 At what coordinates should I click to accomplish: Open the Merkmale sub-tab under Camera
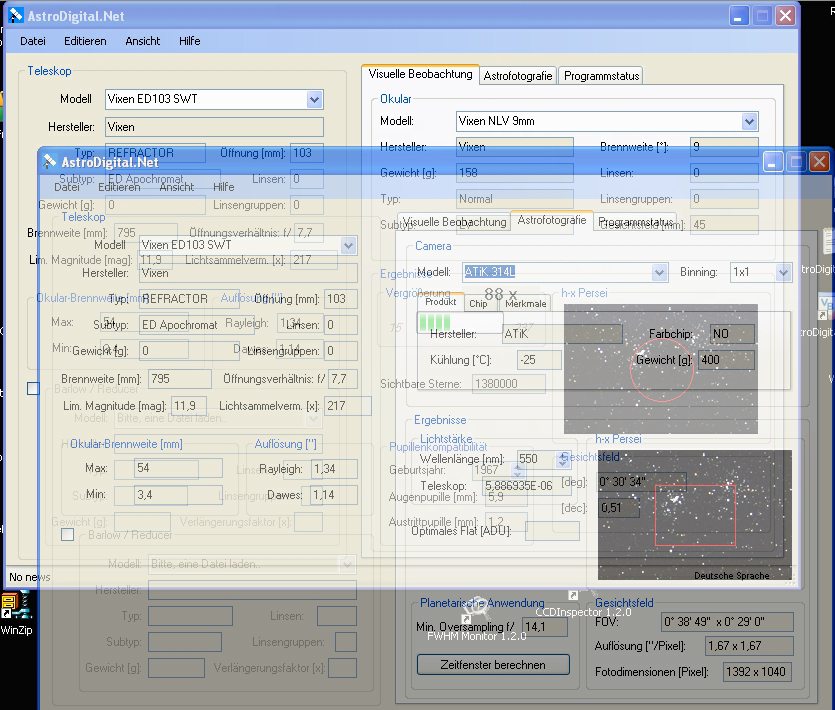(x=526, y=304)
